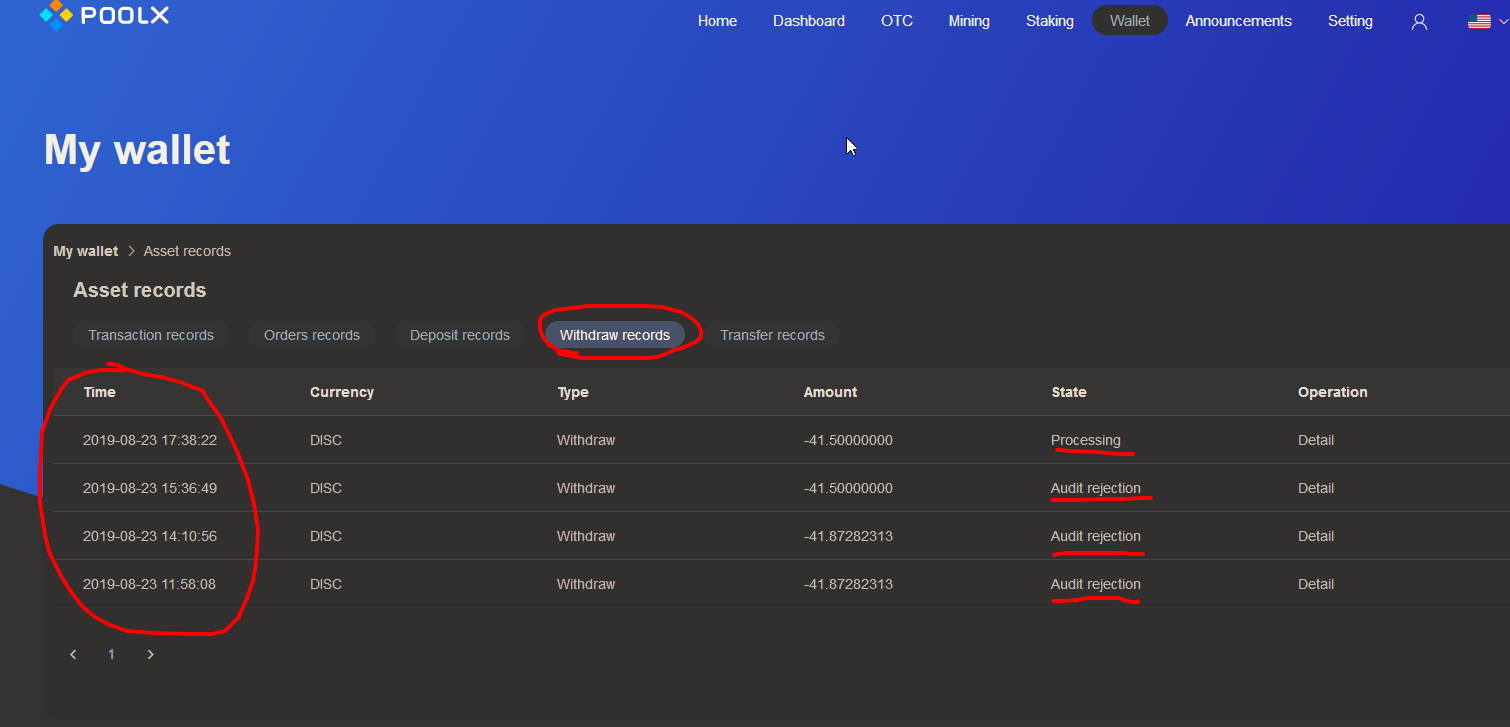Click timestamp 2019-08-23 11:58:08

[x=149, y=584]
